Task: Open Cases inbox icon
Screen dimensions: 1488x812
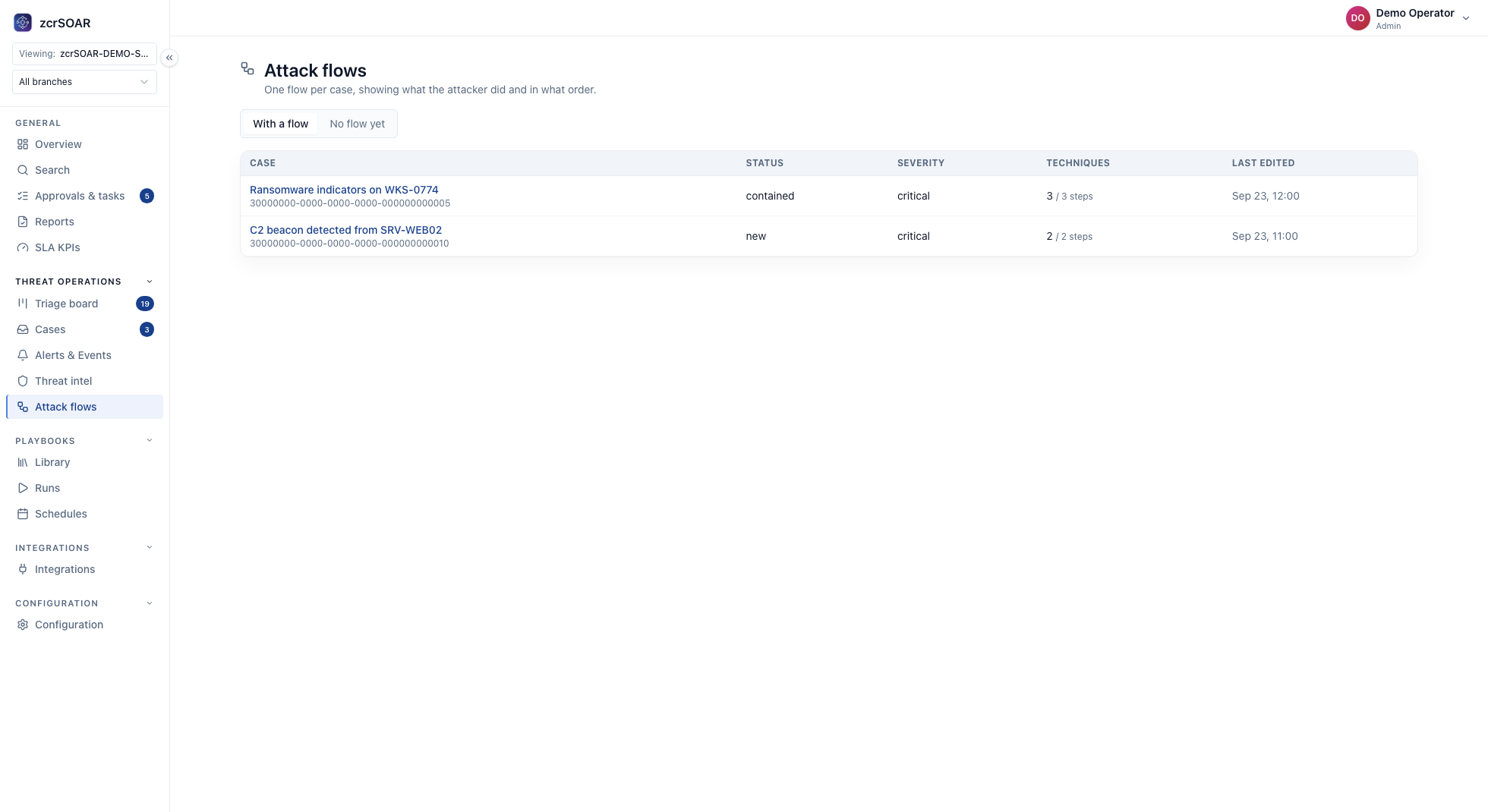Action: coord(23,329)
